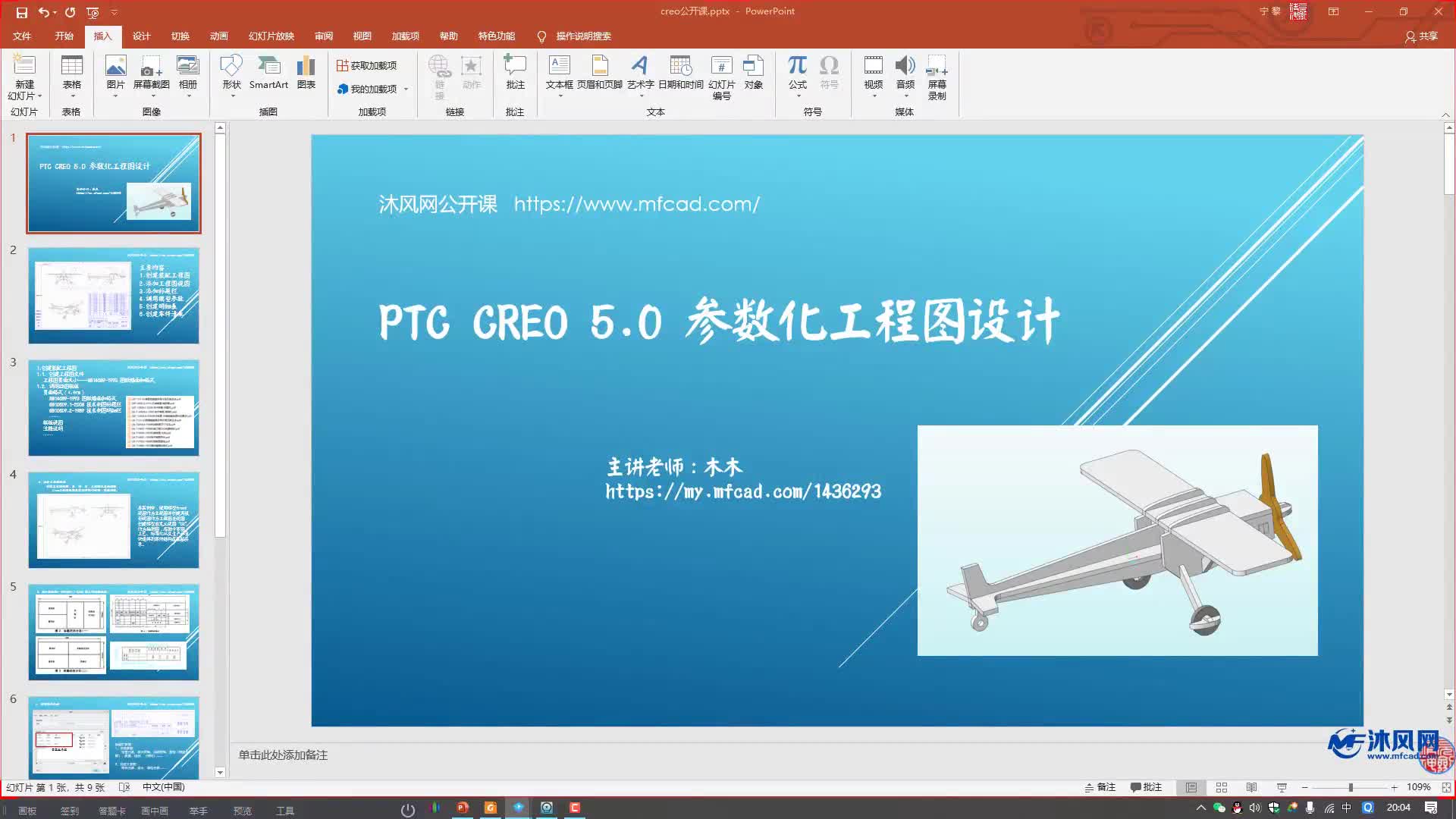Click the Get Add-ins (获取加载项) button

coord(367,66)
